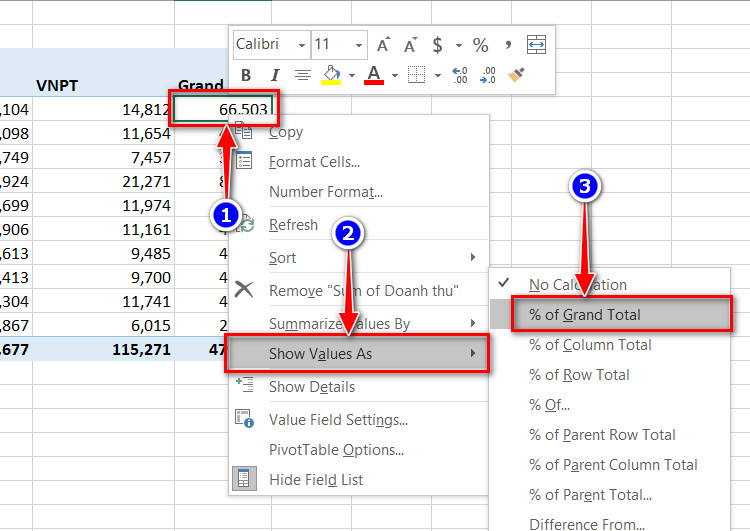
Task: Select cell with value 9,485
Action: pos(103,254)
